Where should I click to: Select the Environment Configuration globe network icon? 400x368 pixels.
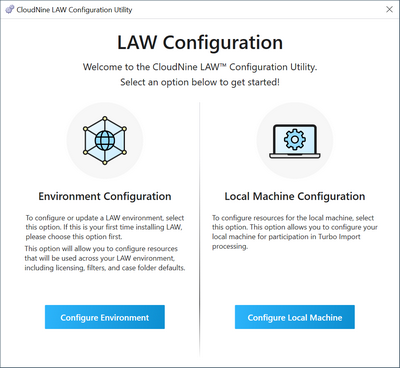tap(105, 140)
